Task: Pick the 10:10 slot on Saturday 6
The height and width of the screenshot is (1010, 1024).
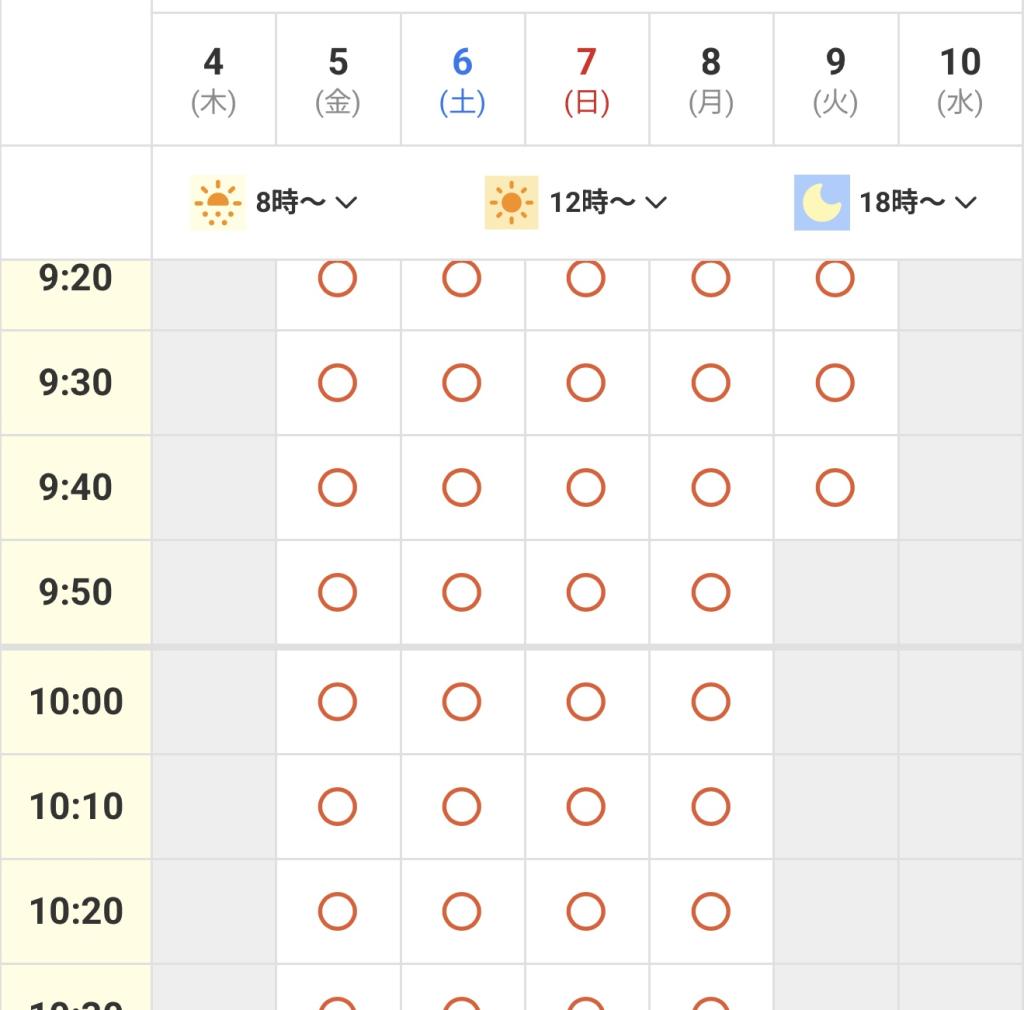Action: click(461, 806)
